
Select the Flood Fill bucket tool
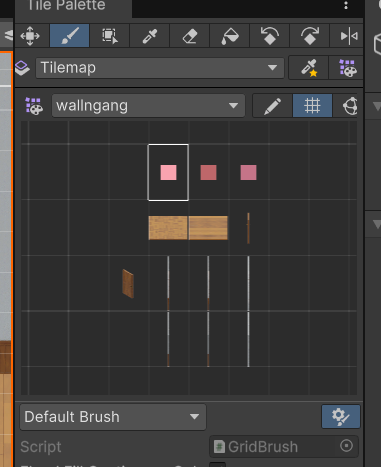(230, 36)
